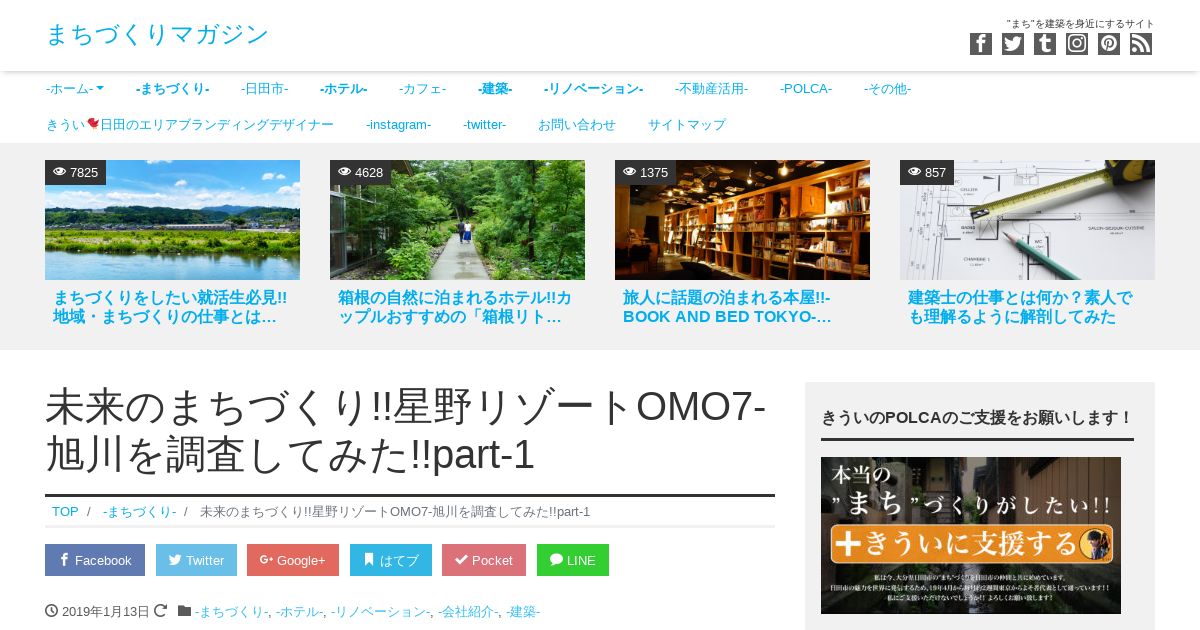
Task: Open the -その他- menu item
Action: [887, 89]
